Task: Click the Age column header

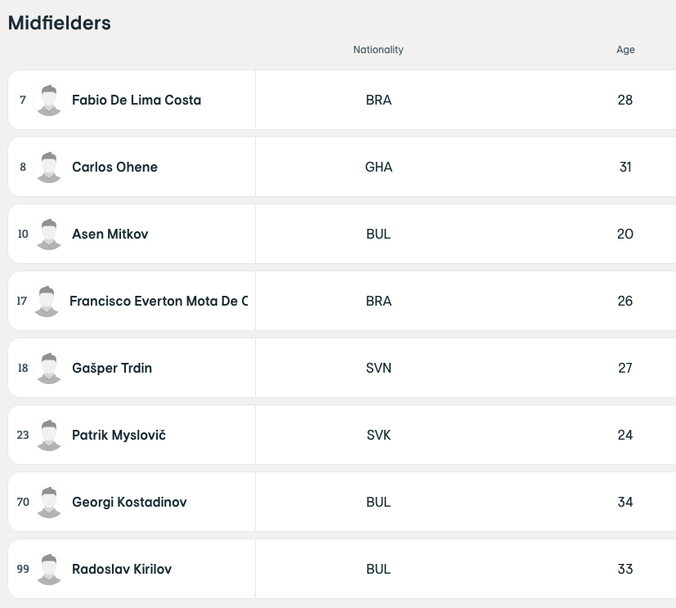Action: (625, 50)
